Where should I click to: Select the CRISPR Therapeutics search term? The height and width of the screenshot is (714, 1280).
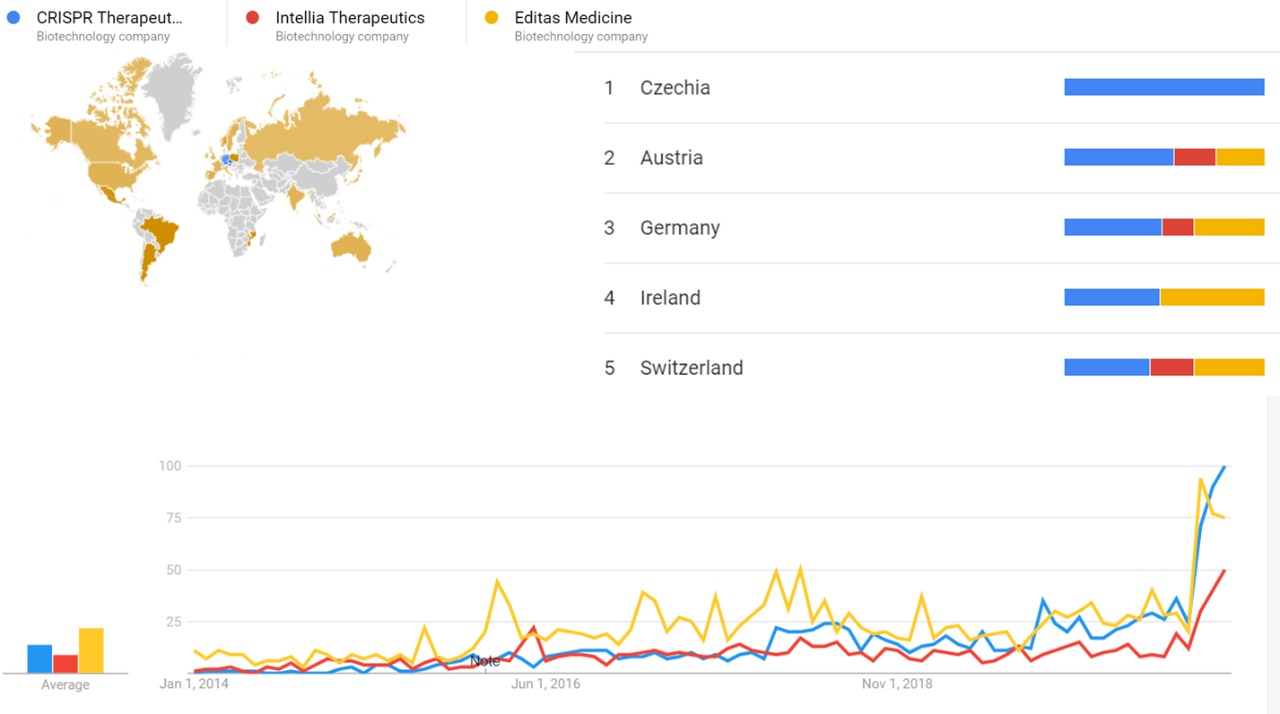(x=110, y=18)
